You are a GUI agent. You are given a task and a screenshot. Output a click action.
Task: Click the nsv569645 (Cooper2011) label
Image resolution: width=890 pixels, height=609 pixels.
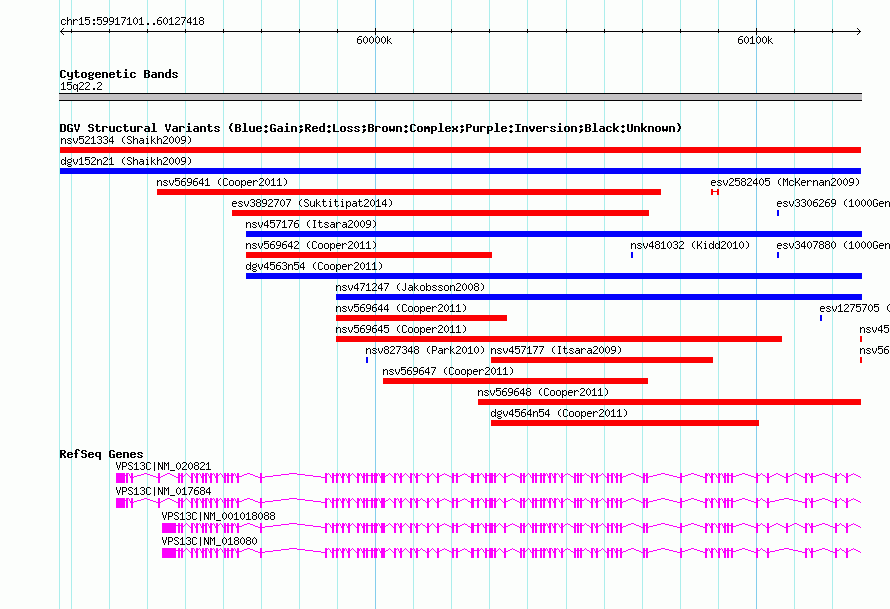click(x=401, y=329)
